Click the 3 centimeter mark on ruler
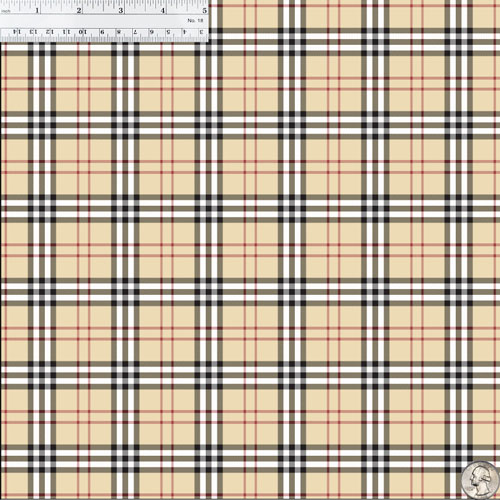Image resolution: width=500 pixels, height=500 pixels. pyautogui.click(x=201, y=32)
